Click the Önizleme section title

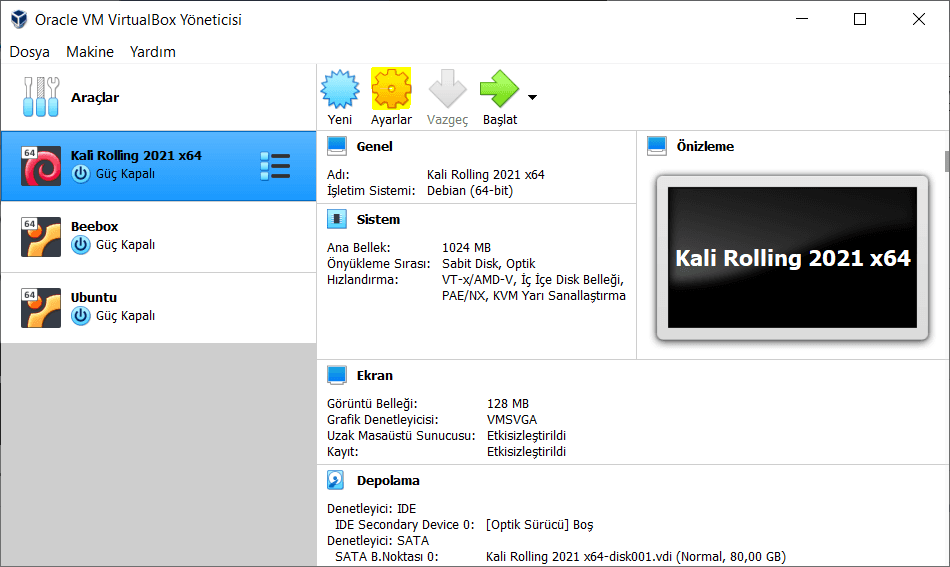705,146
